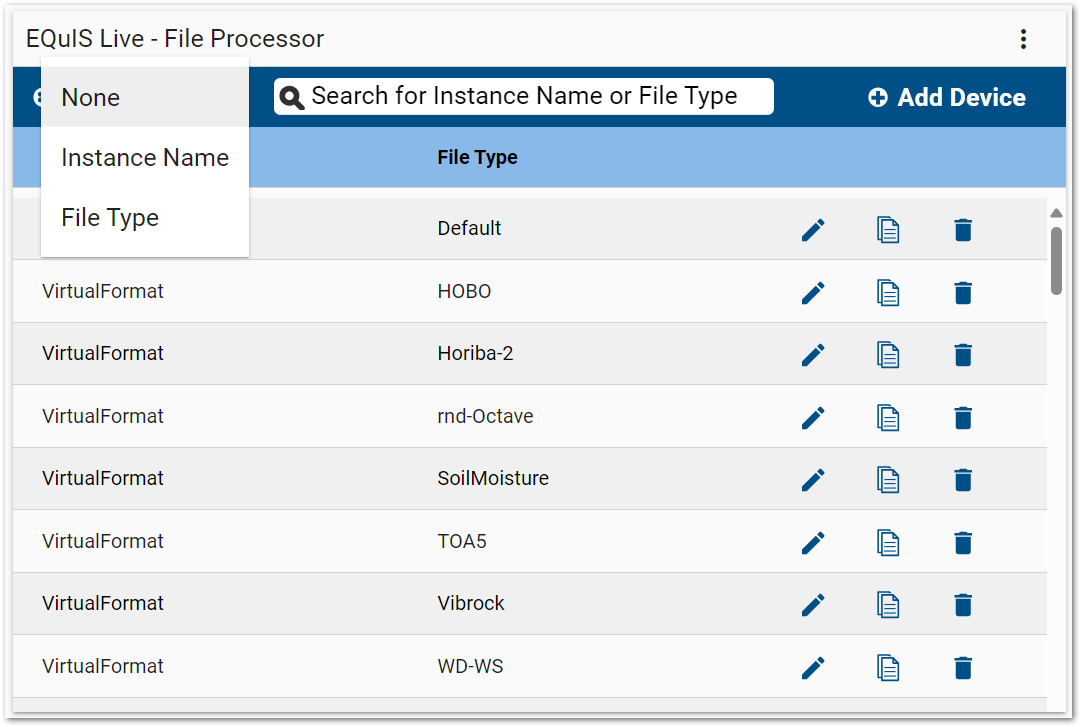Copy the TOA5 instance
This screenshot has height=727, width=1081.
click(x=888, y=542)
